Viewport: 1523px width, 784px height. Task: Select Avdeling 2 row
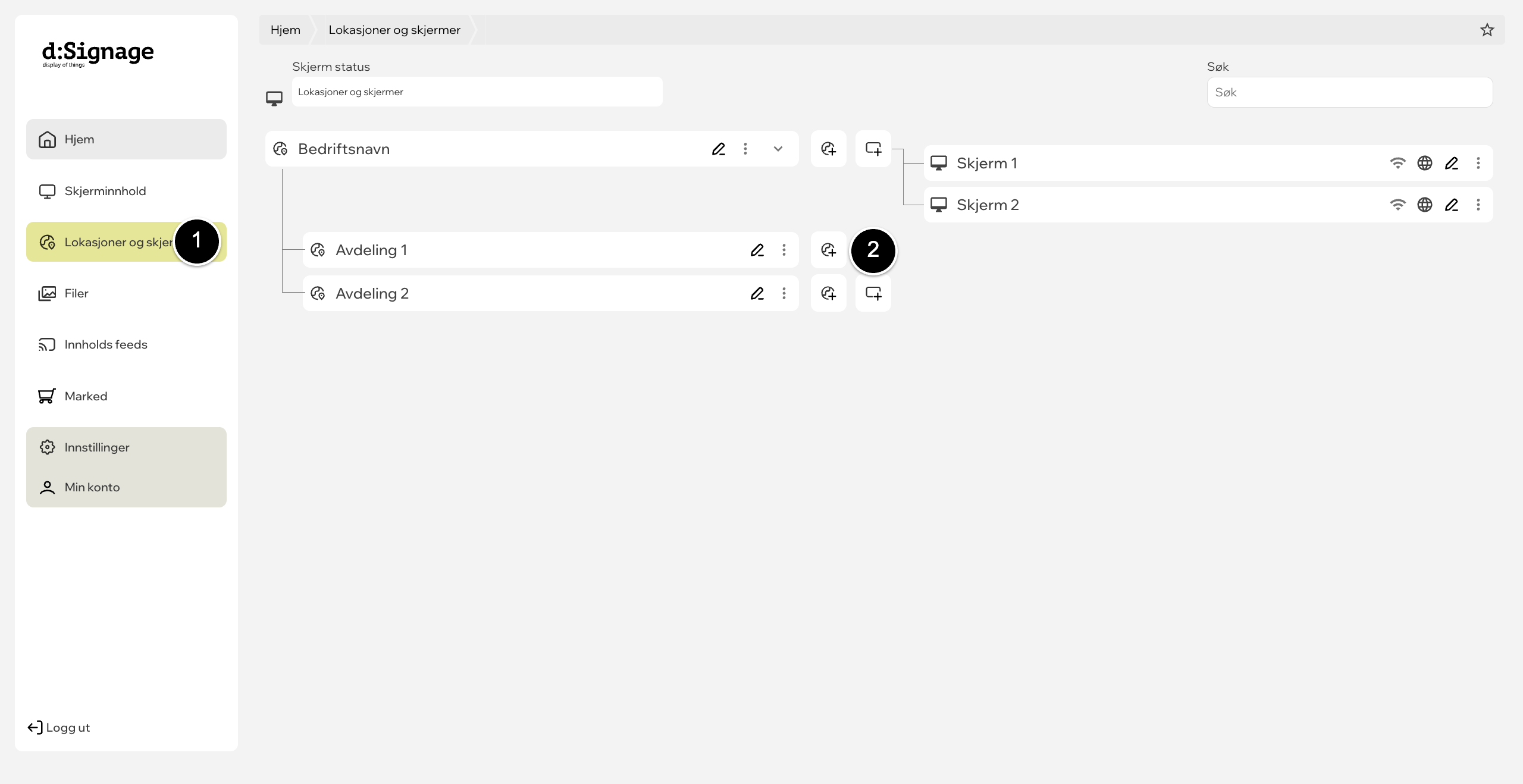[551, 293]
